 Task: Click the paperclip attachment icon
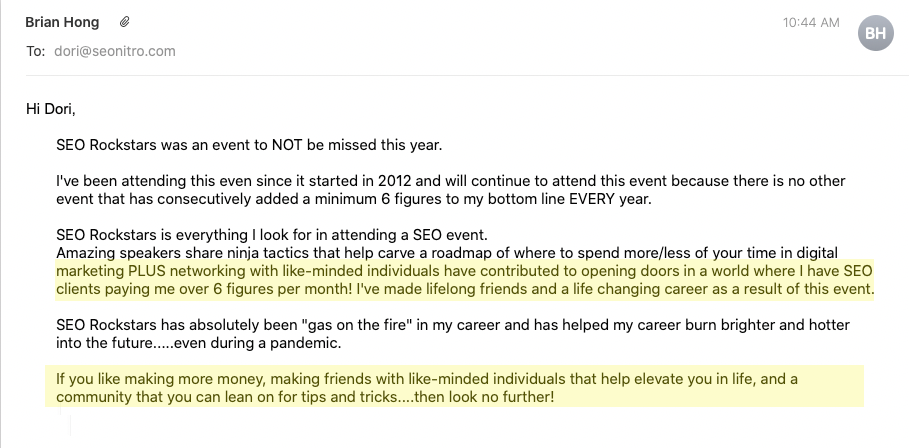pos(124,21)
